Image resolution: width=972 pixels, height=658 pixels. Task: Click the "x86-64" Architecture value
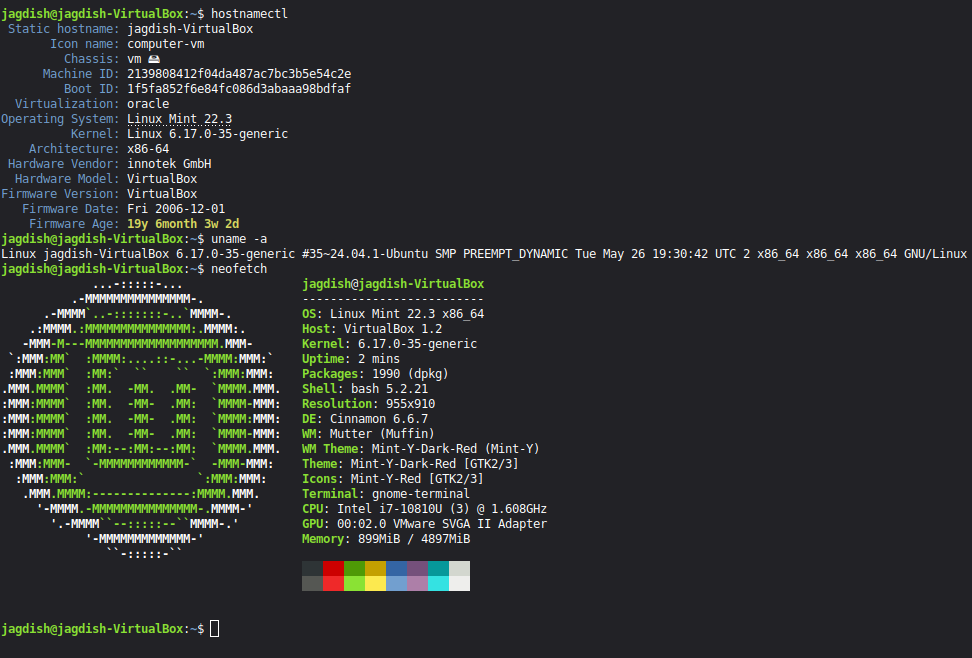click(x=148, y=149)
